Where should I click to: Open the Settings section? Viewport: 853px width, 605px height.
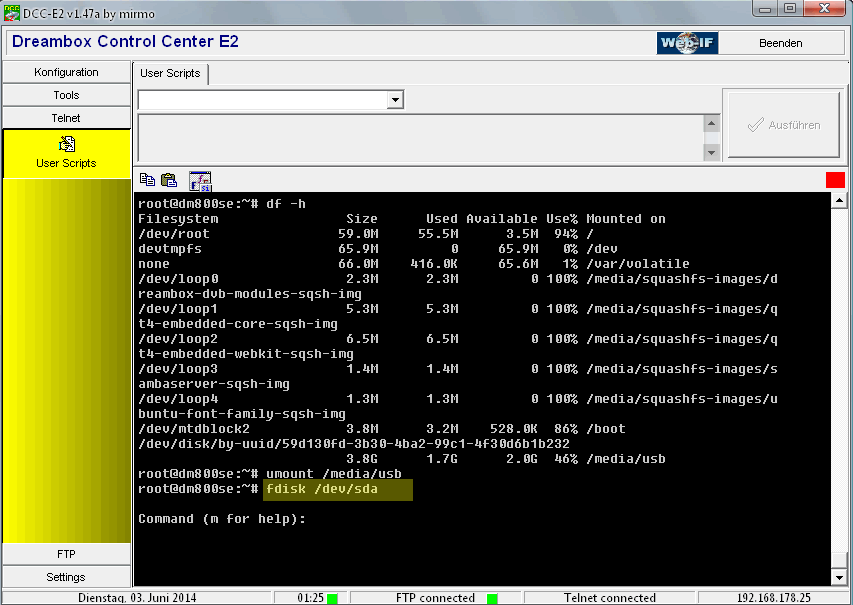(66, 577)
